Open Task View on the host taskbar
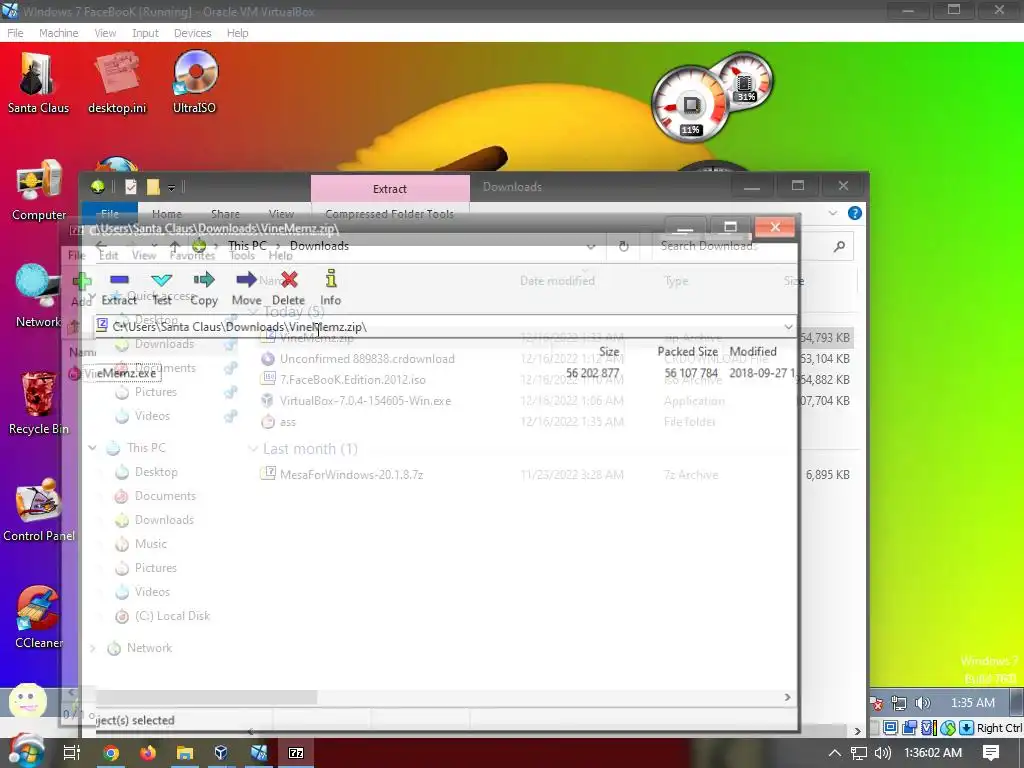This screenshot has height=768, width=1024. tap(72, 753)
